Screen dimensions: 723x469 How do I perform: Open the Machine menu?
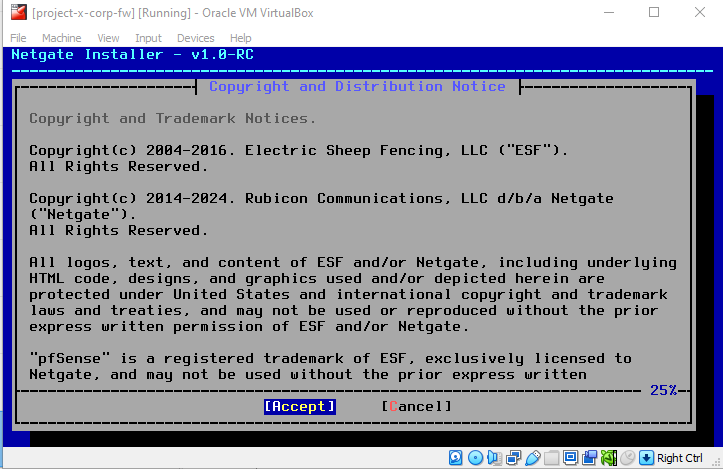click(x=61, y=38)
